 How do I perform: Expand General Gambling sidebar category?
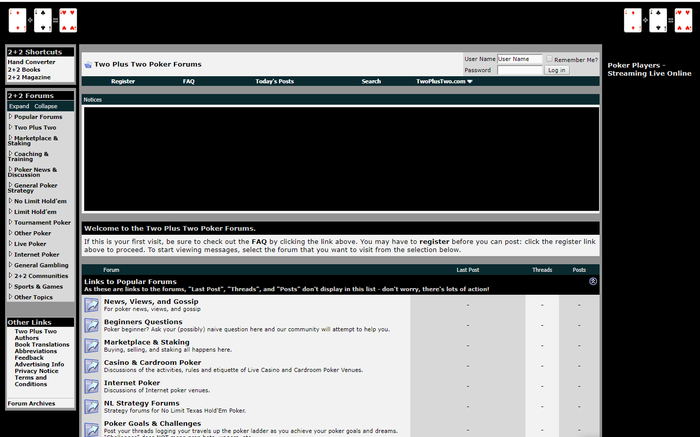point(10,265)
